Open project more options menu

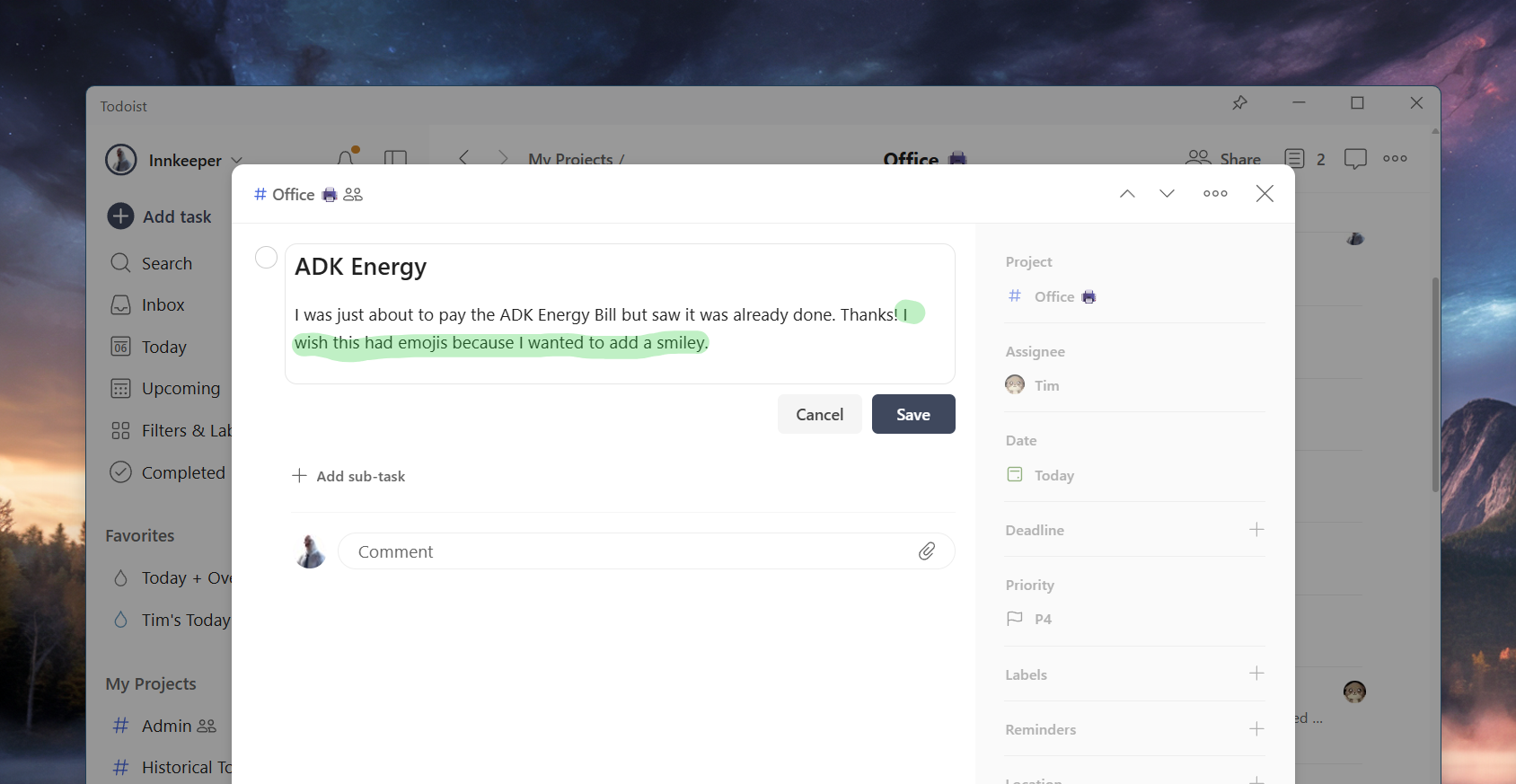click(x=1395, y=158)
